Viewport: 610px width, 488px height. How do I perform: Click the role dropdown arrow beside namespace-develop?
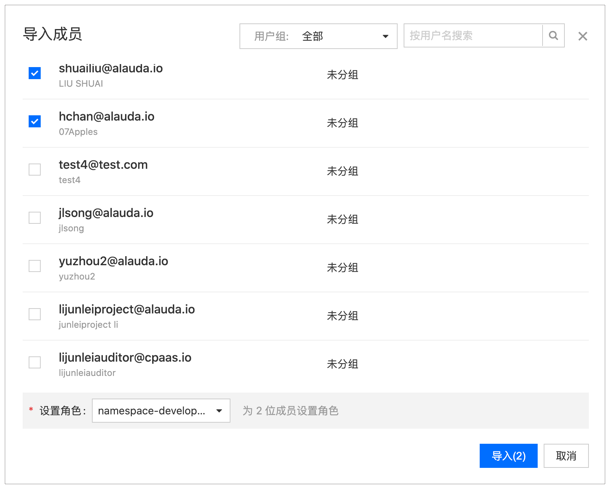click(x=219, y=411)
